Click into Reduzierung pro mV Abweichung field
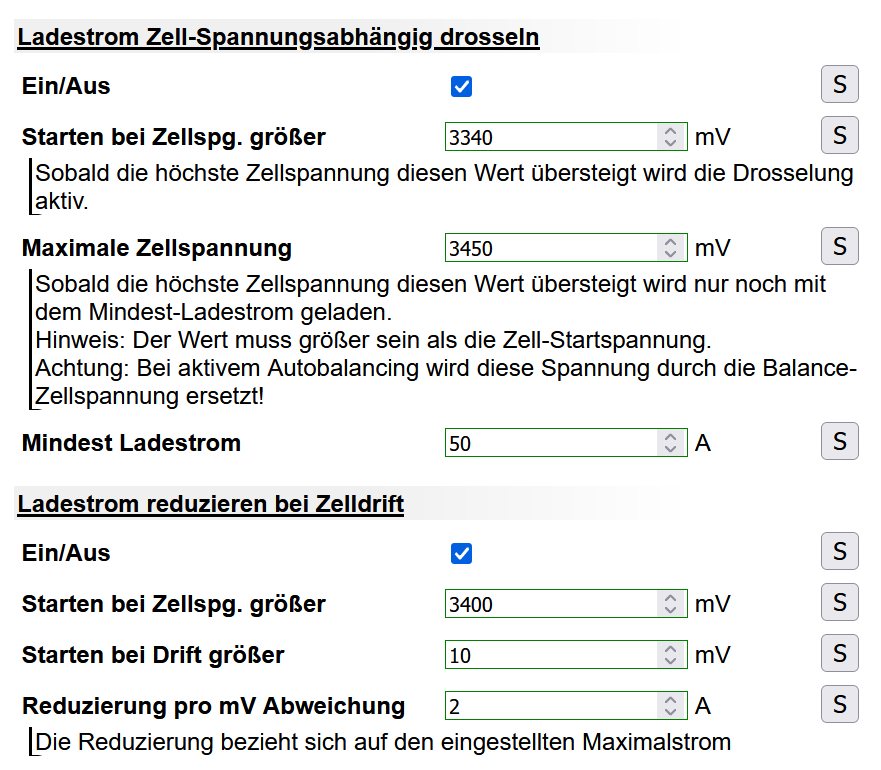The image size is (881, 770). (552, 707)
